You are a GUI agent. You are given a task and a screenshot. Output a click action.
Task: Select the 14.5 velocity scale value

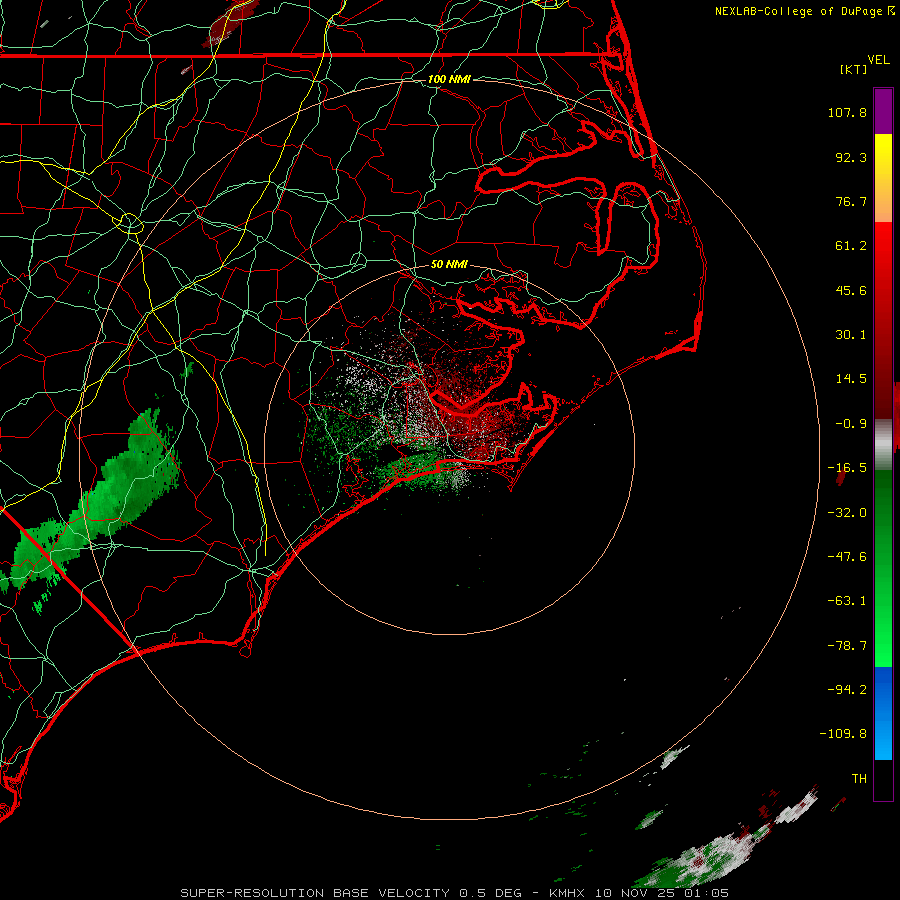[x=851, y=379]
